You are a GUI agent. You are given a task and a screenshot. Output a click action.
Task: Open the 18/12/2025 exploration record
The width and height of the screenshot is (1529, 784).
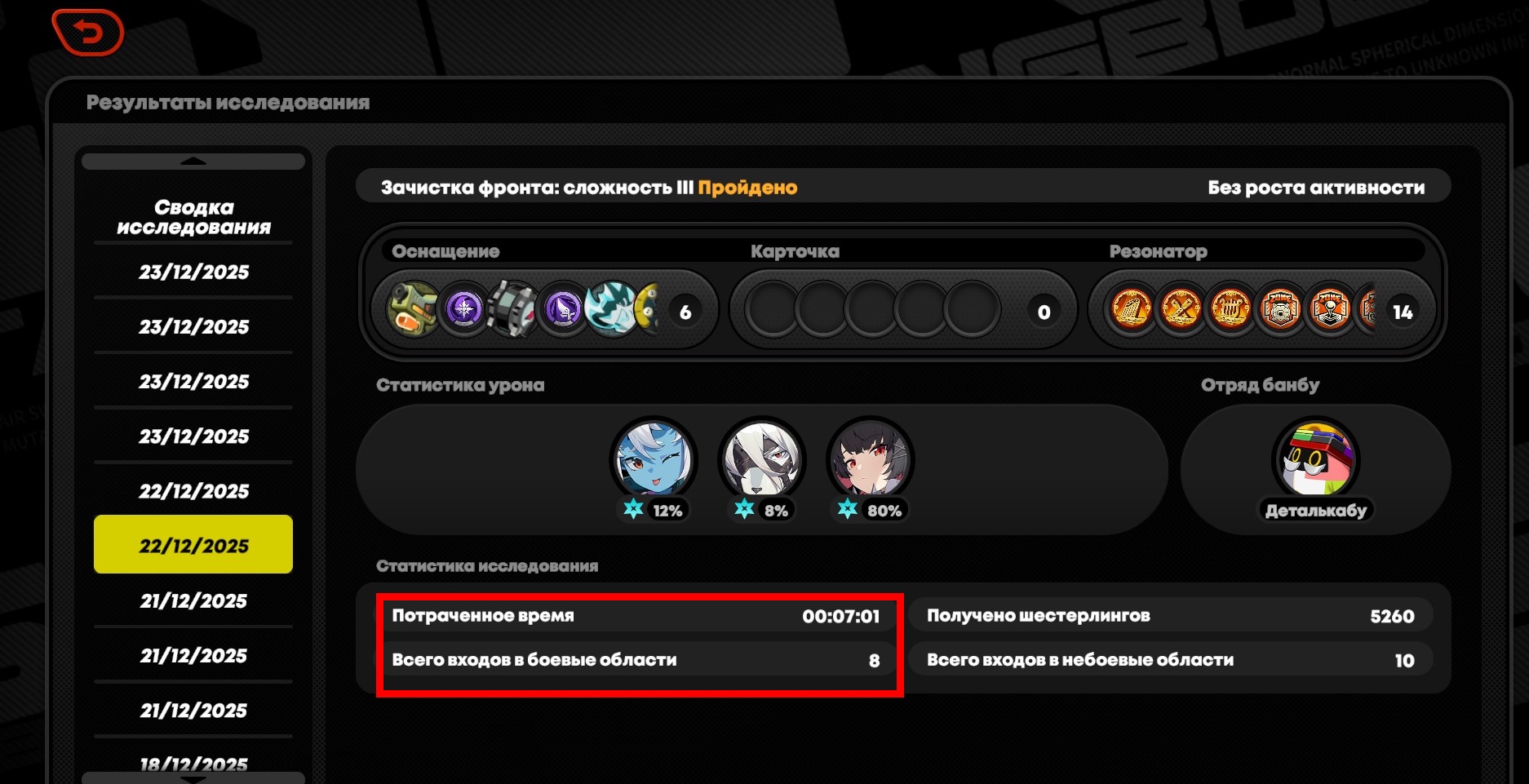(193, 764)
